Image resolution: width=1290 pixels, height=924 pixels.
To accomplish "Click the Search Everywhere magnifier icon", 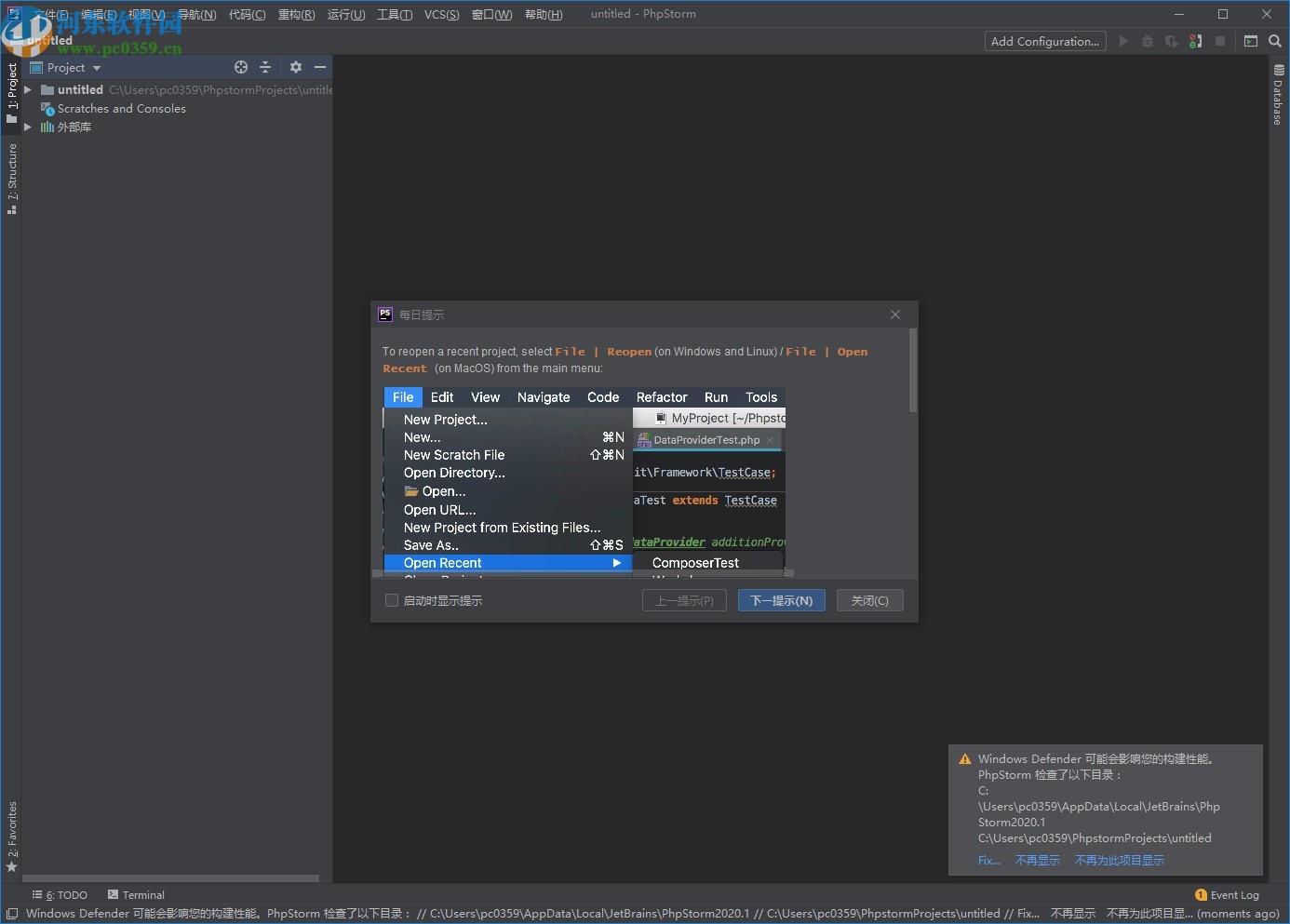I will tap(1275, 41).
